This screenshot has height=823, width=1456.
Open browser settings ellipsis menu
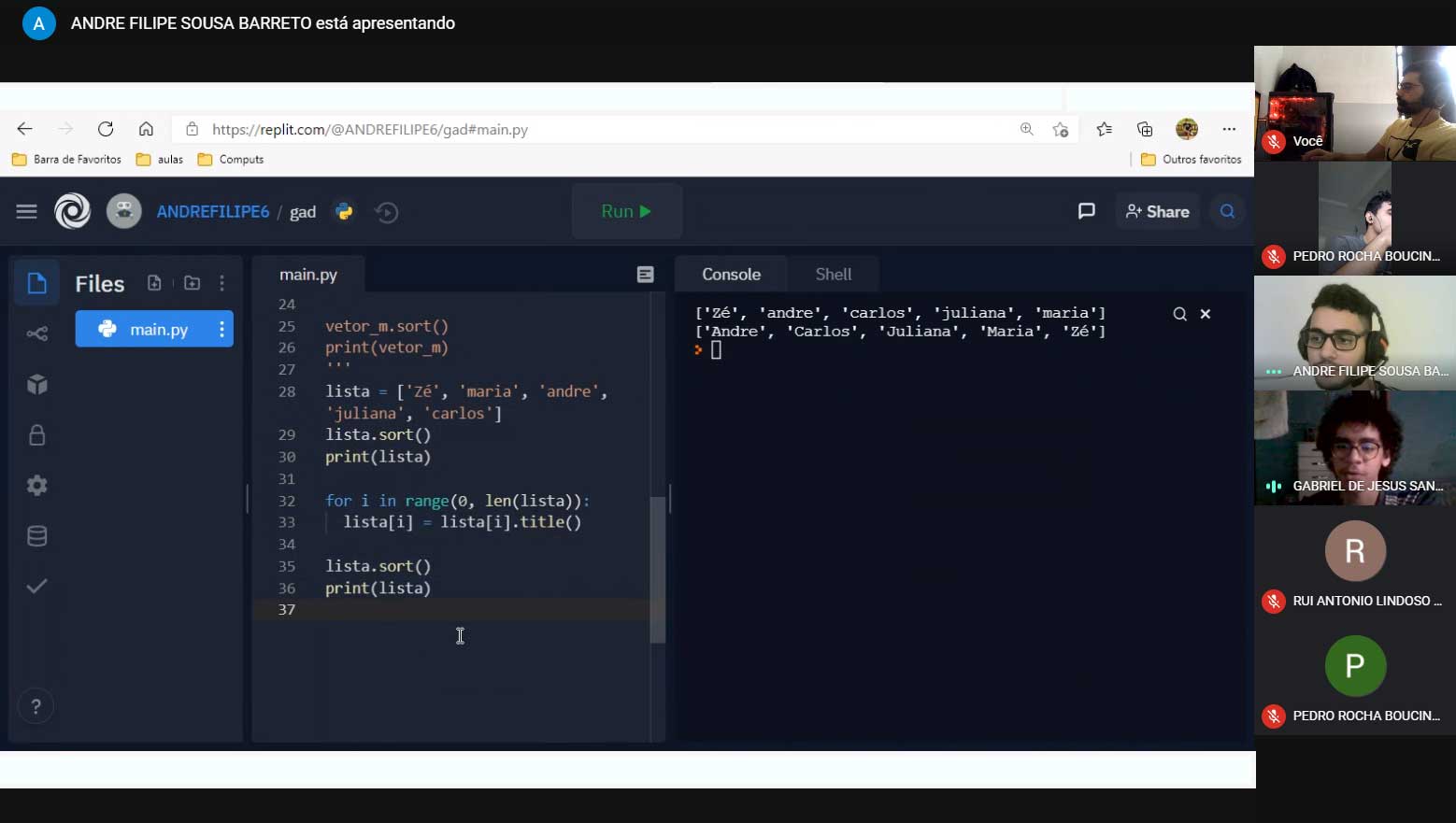[1229, 129]
